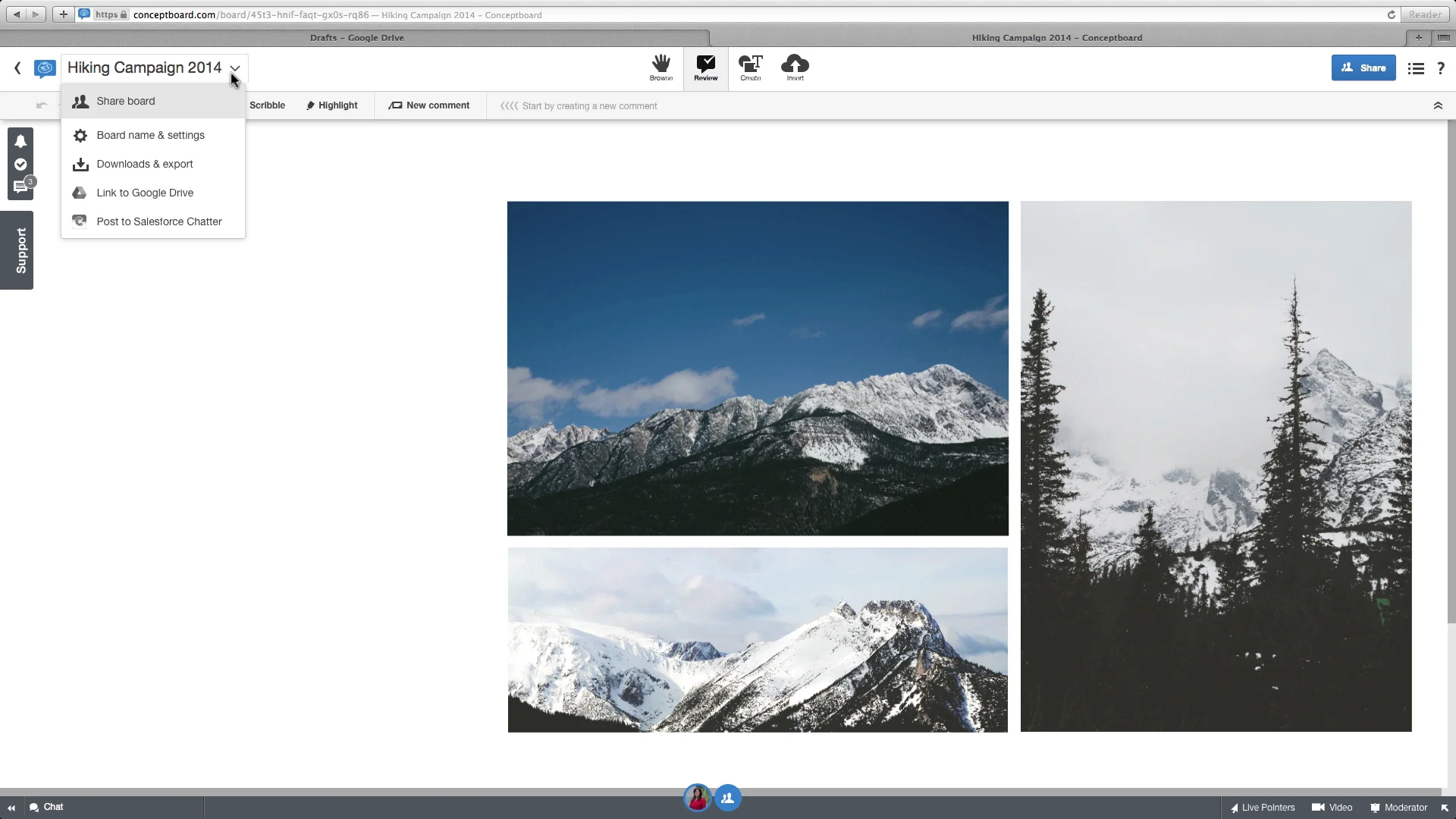
Task: Click the user avatar at bottom
Action: pos(697,798)
